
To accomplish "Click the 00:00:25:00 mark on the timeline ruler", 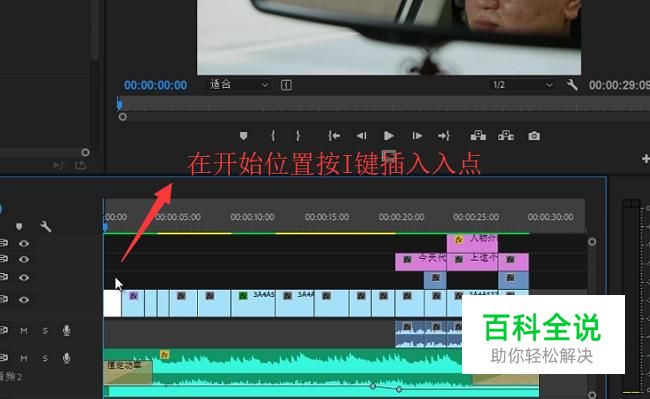I will point(476,217).
